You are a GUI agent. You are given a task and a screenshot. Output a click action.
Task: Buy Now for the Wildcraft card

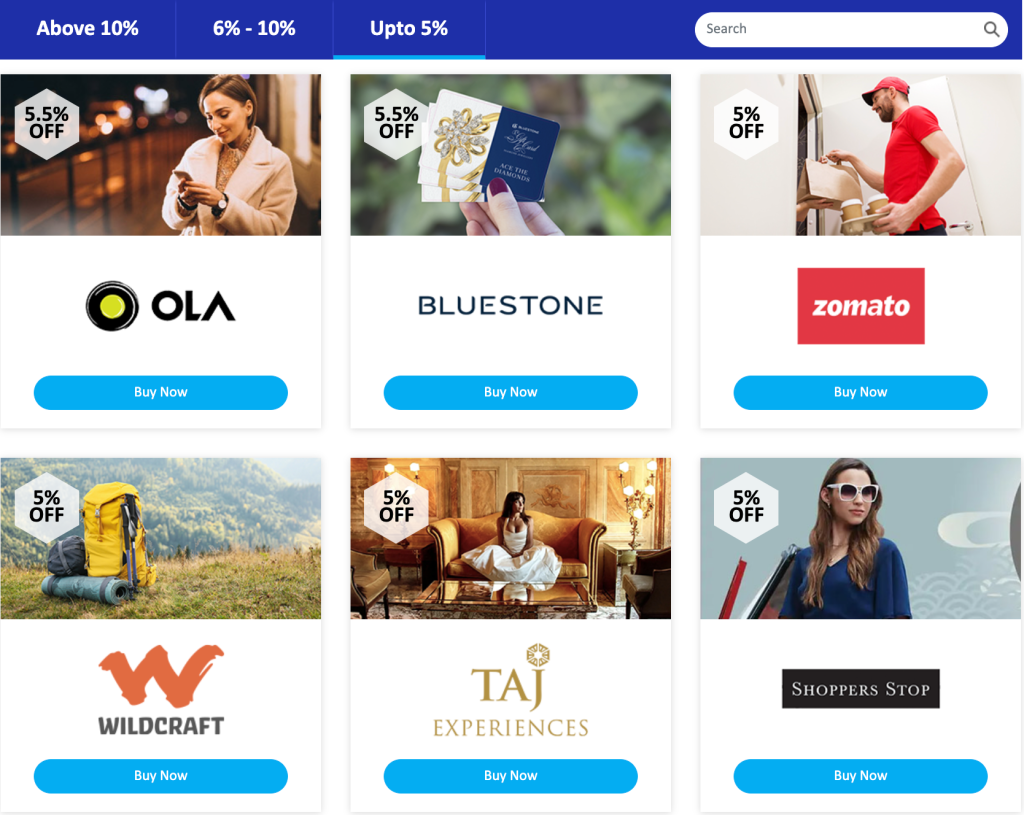click(x=161, y=776)
